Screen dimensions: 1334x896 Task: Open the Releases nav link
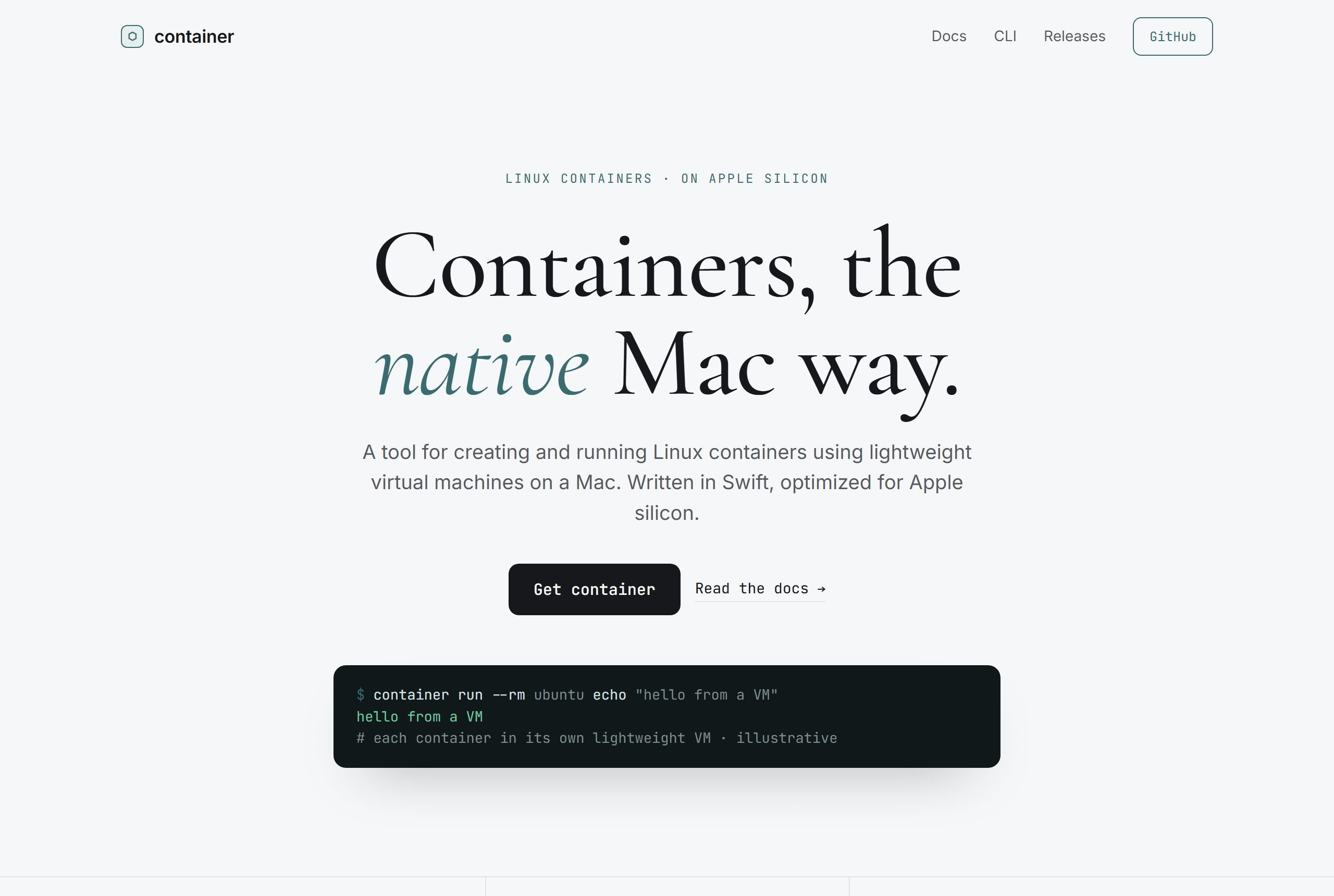pyautogui.click(x=1074, y=36)
